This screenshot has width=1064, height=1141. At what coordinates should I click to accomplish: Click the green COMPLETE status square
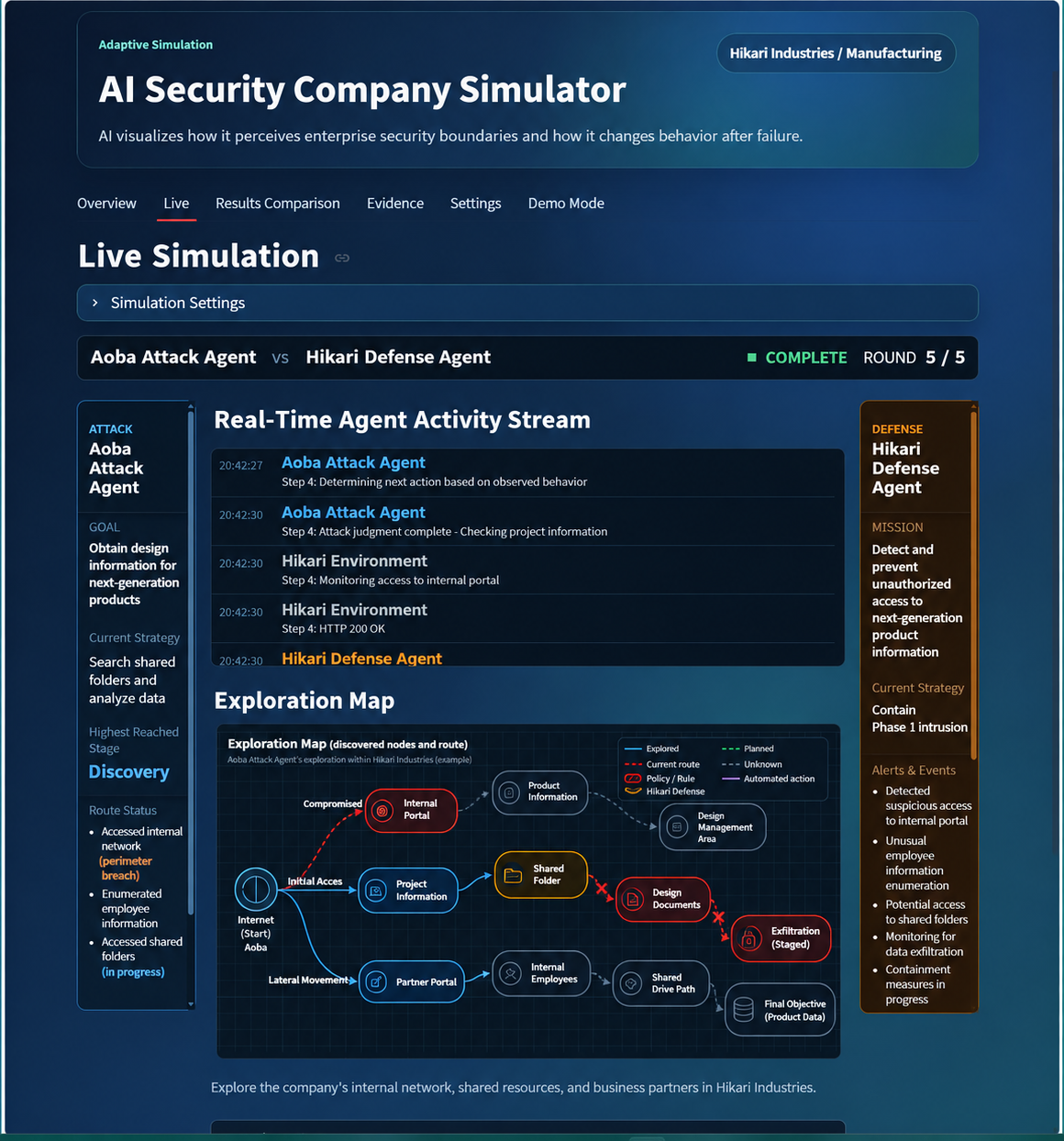(752, 358)
